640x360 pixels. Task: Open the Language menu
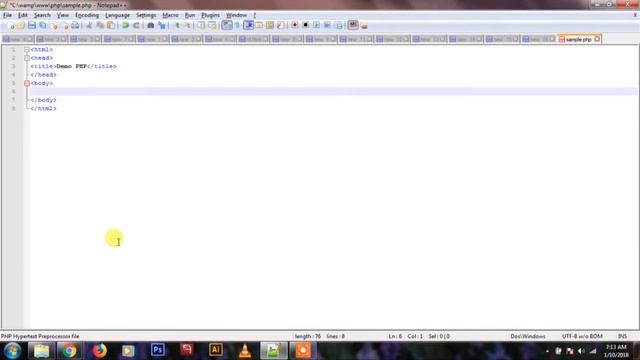pos(117,15)
